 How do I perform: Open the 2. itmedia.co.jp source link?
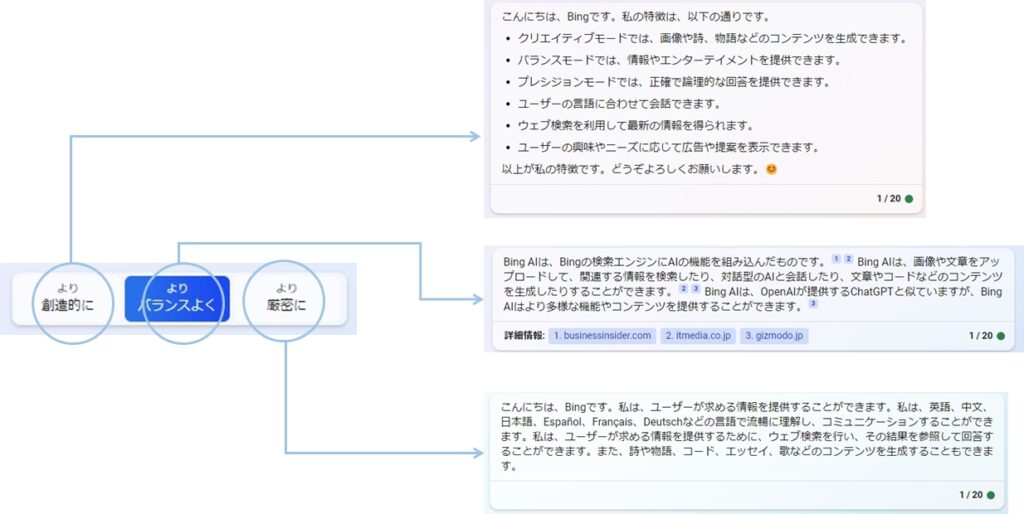(x=697, y=336)
